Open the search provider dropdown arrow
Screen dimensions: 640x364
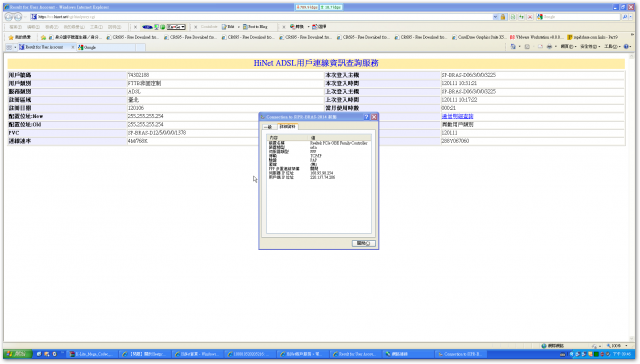(x=631, y=17)
